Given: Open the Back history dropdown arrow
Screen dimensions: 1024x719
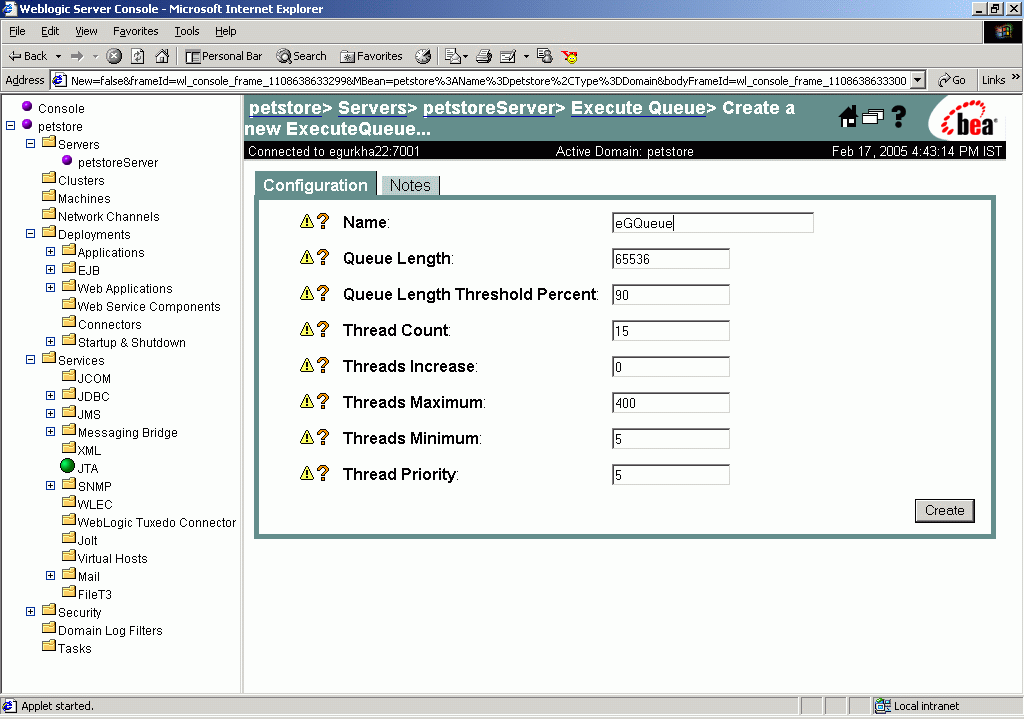Looking at the screenshot, I should 58,56.
